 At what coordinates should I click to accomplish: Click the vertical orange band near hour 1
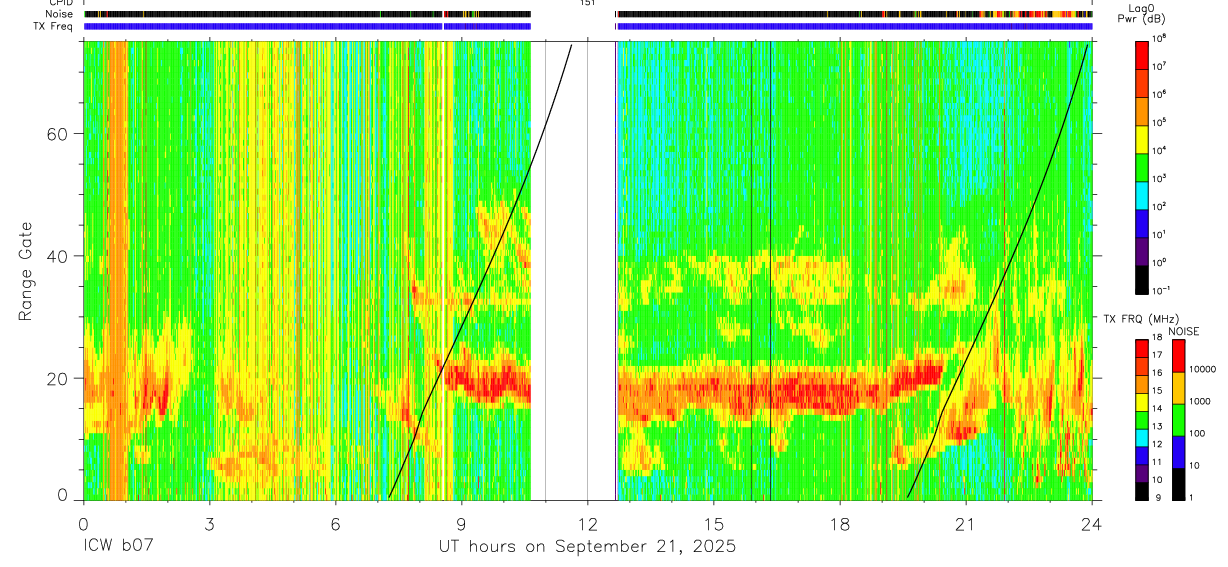(116, 270)
